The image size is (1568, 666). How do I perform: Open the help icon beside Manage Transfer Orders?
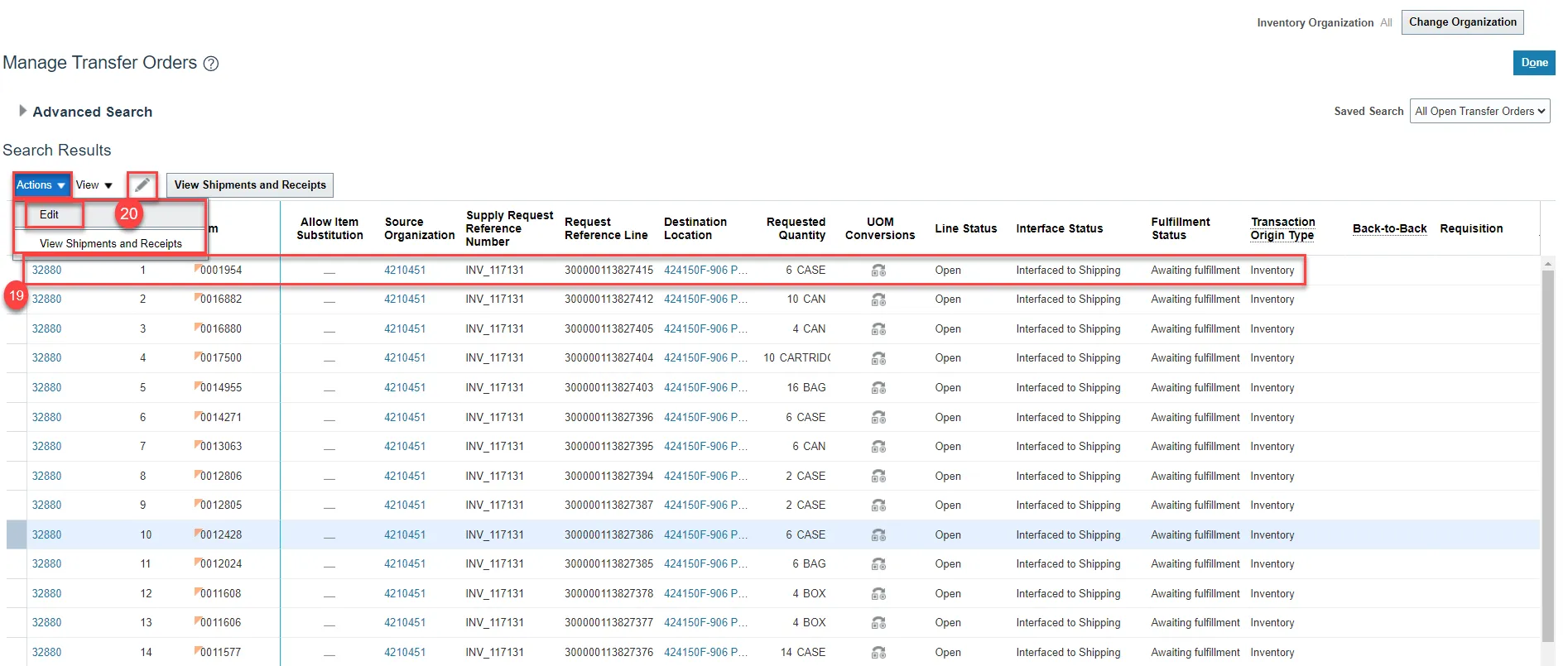click(211, 64)
